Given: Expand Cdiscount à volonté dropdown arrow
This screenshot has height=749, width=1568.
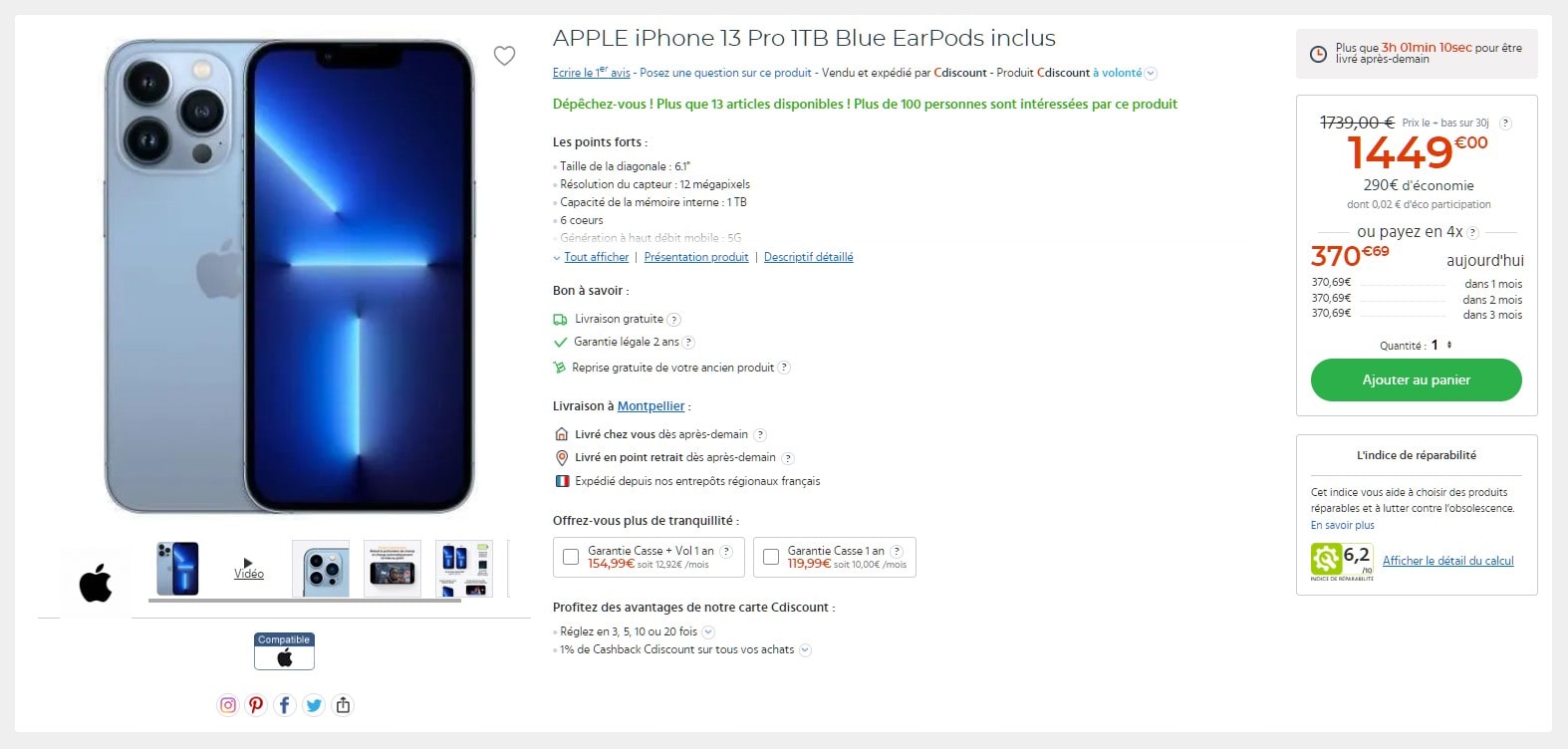Looking at the screenshot, I should pyautogui.click(x=1152, y=74).
